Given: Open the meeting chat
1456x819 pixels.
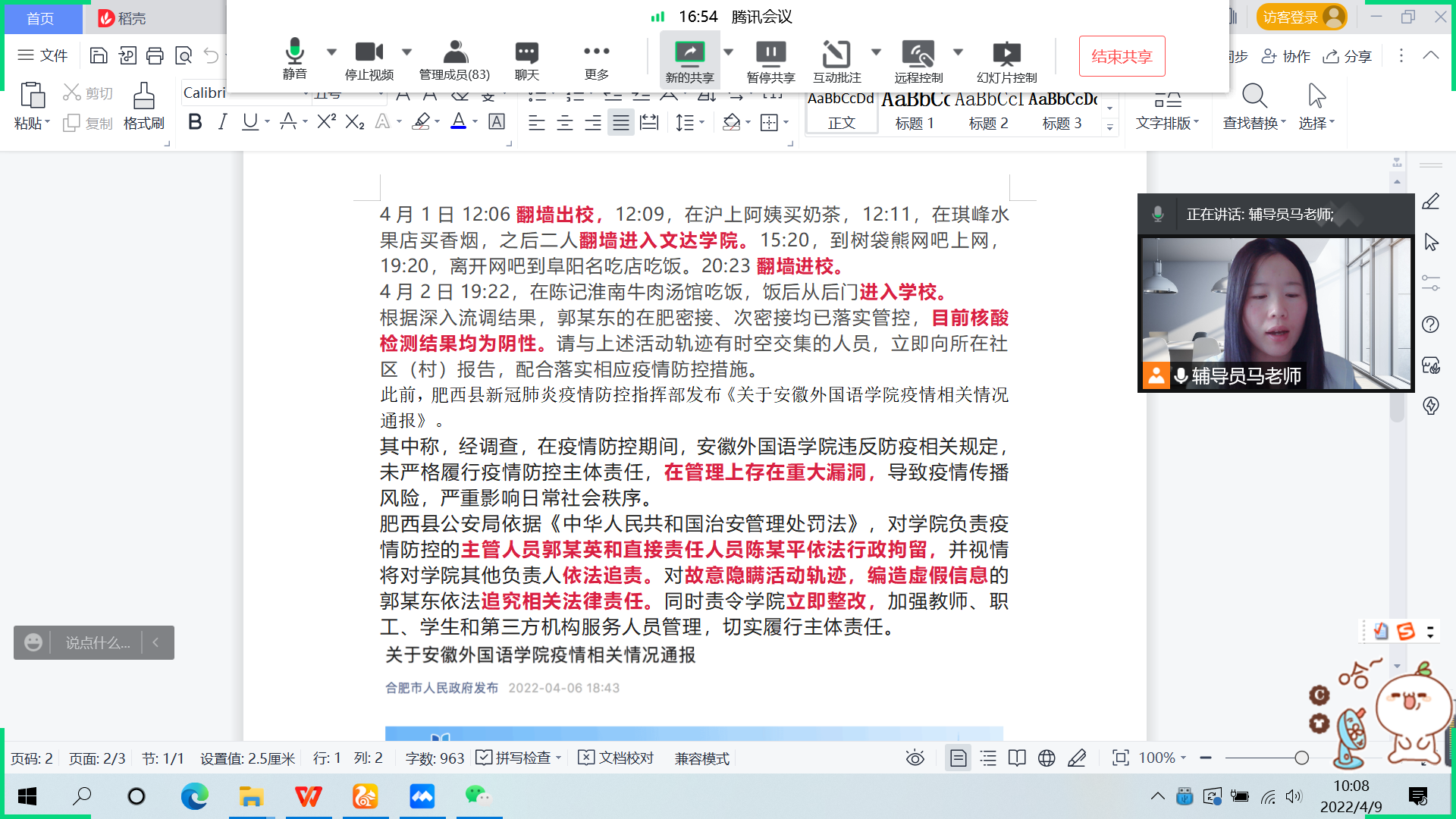Looking at the screenshot, I should (526, 59).
